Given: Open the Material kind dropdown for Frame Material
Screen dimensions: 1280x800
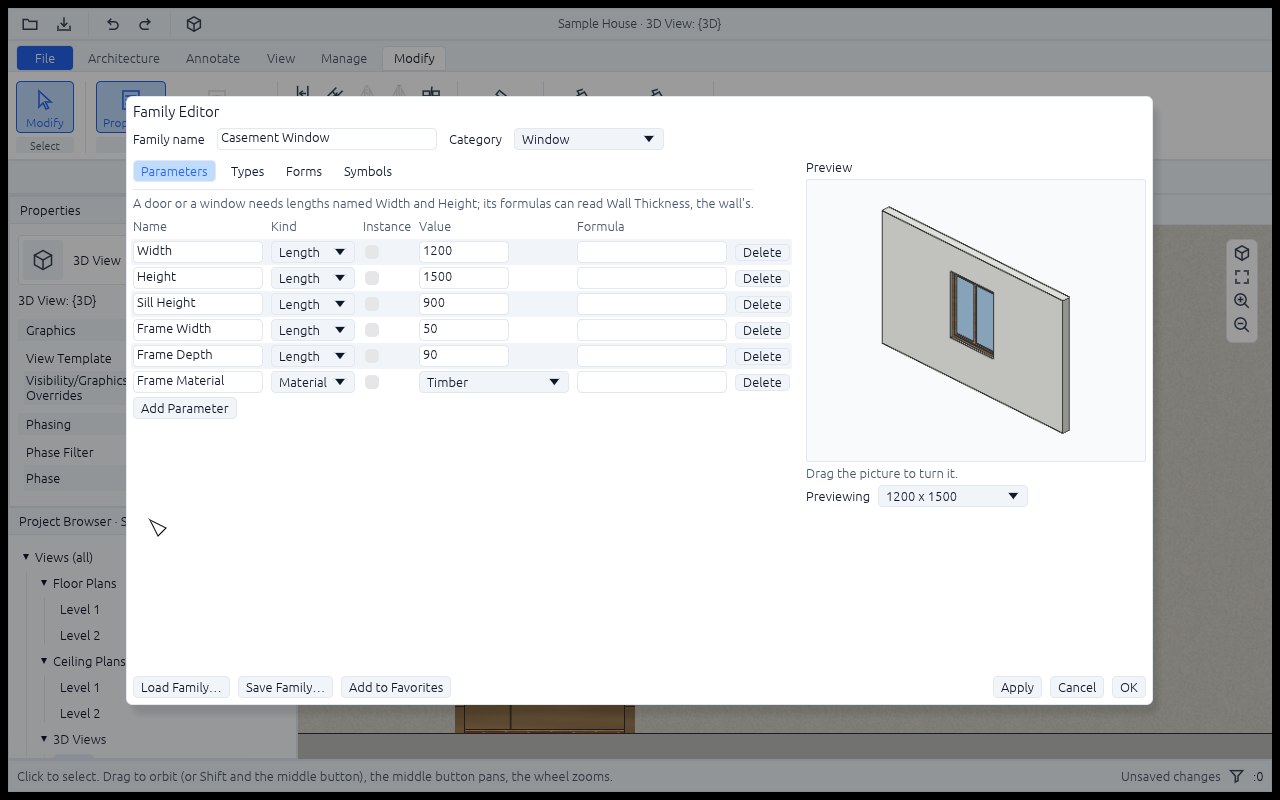Looking at the screenshot, I should click(x=313, y=382).
